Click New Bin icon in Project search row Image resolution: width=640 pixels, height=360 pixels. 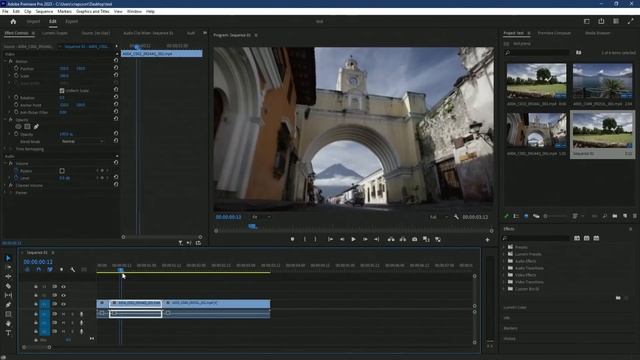click(x=578, y=52)
